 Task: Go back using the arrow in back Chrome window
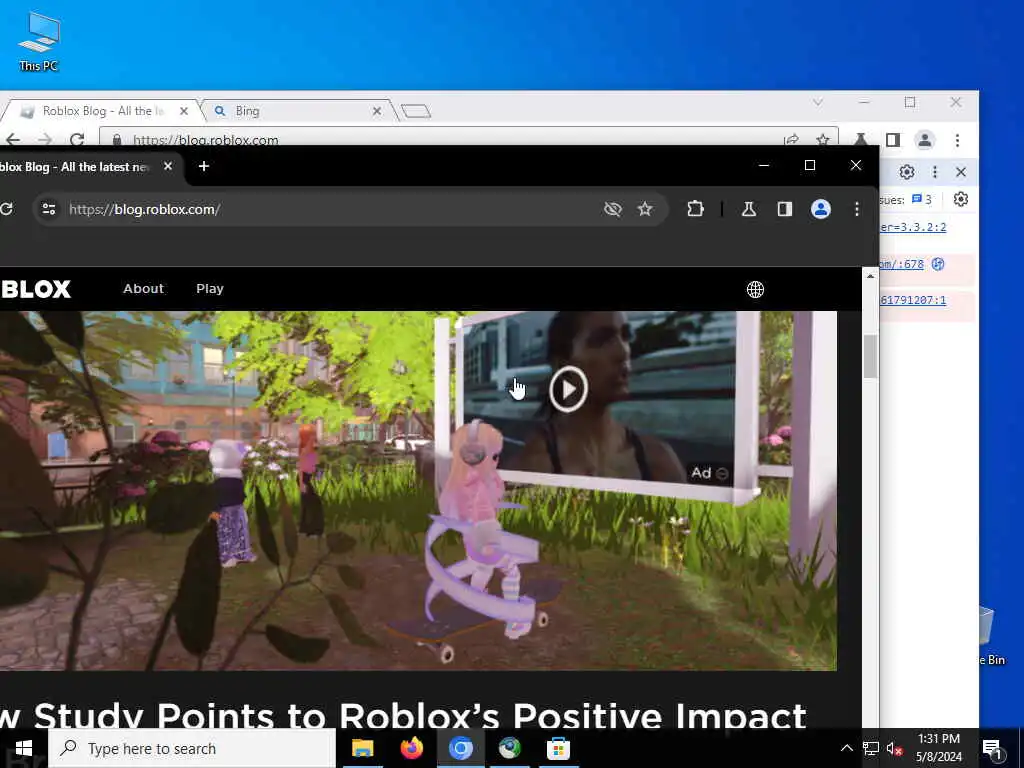coord(12,139)
